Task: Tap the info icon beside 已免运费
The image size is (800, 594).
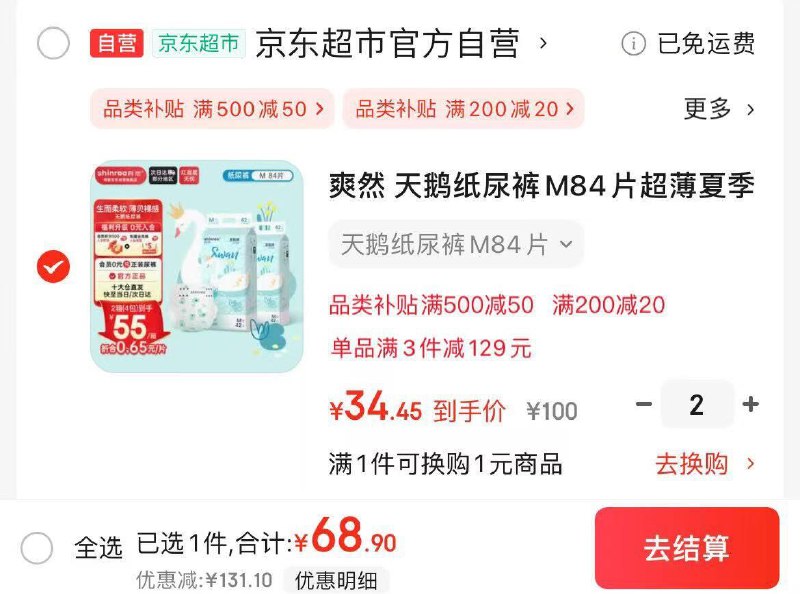Action: pyautogui.click(x=633, y=43)
